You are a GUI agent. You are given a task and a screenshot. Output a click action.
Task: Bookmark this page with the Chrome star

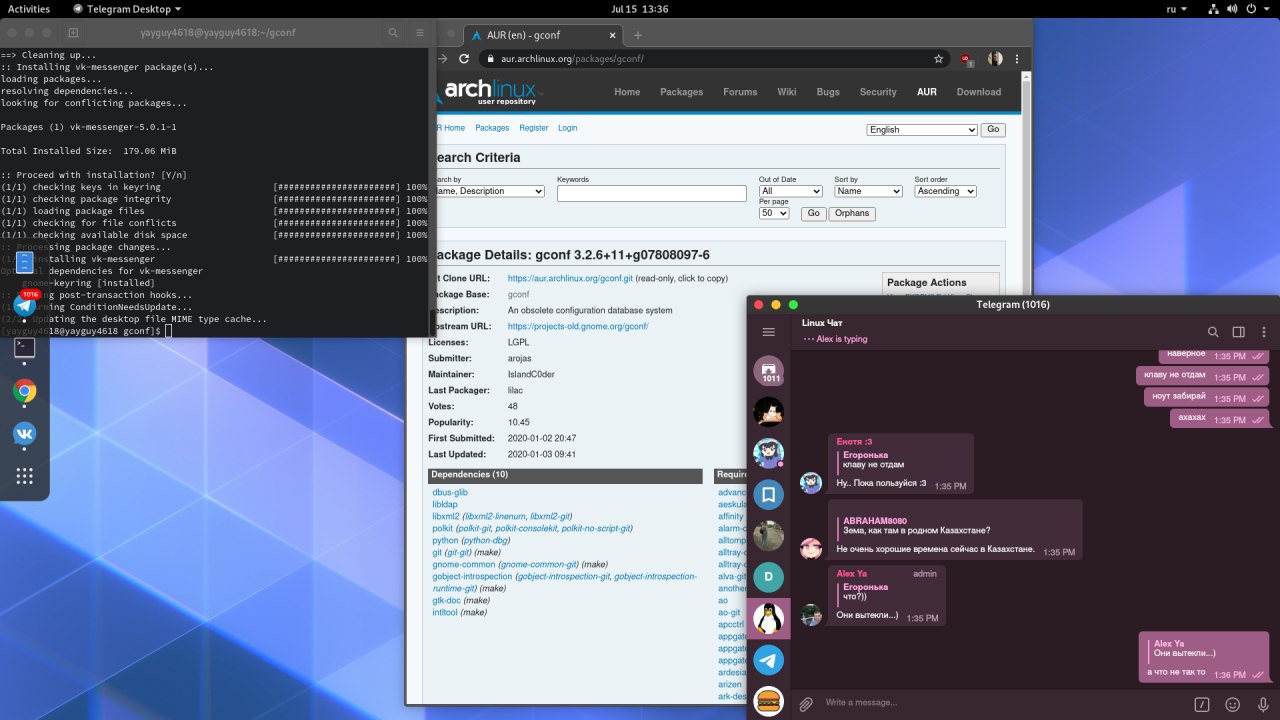(938, 59)
